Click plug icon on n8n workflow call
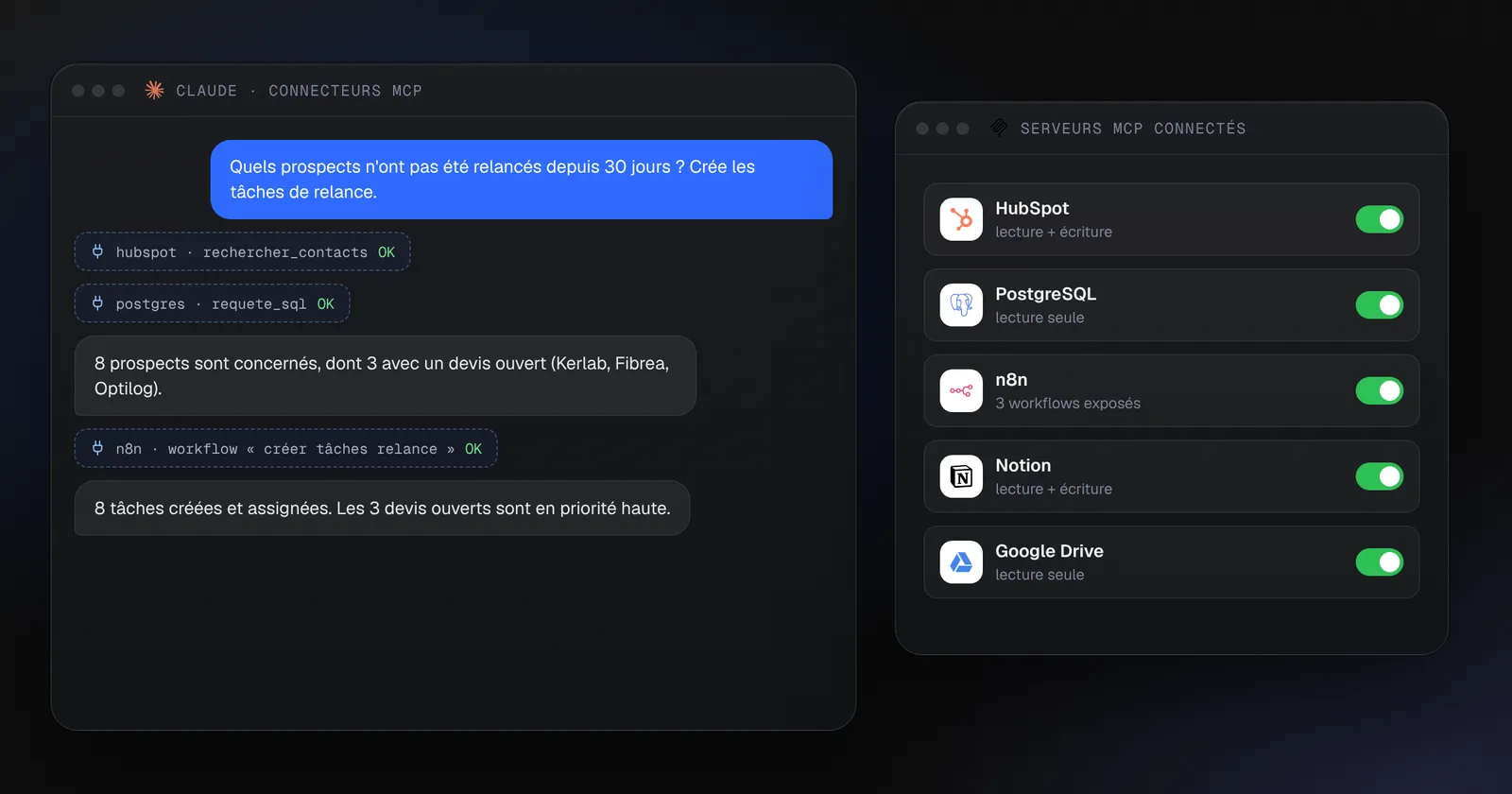 pos(97,448)
